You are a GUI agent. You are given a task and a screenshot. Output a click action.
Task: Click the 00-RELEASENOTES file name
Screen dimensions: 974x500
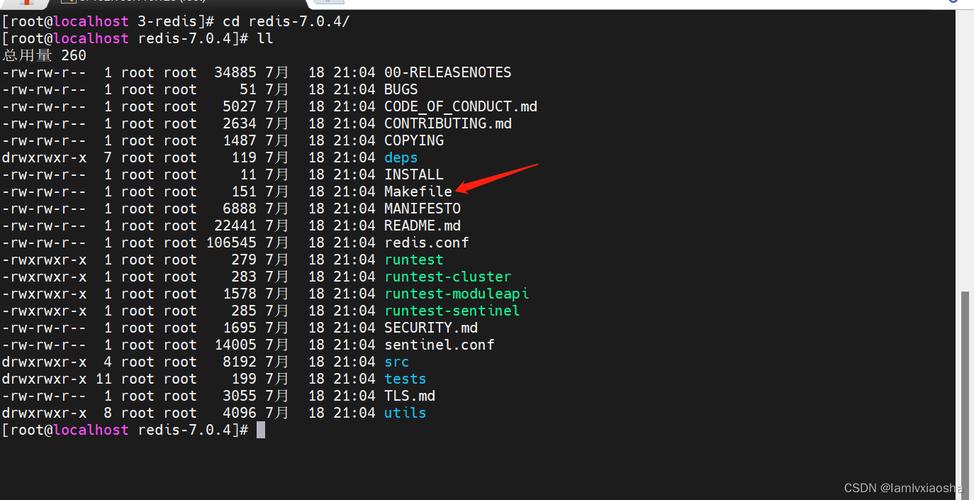click(x=447, y=73)
